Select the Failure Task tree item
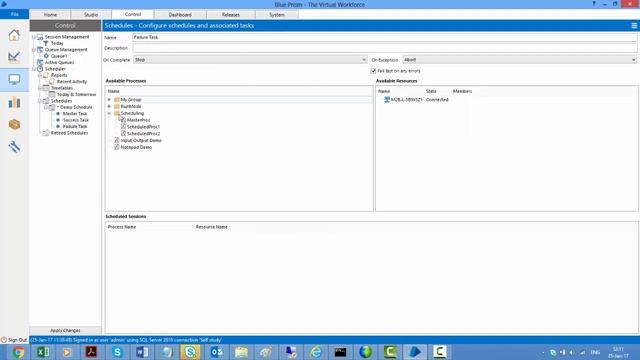Image resolution: width=640 pixels, height=360 pixels. click(x=75, y=127)
